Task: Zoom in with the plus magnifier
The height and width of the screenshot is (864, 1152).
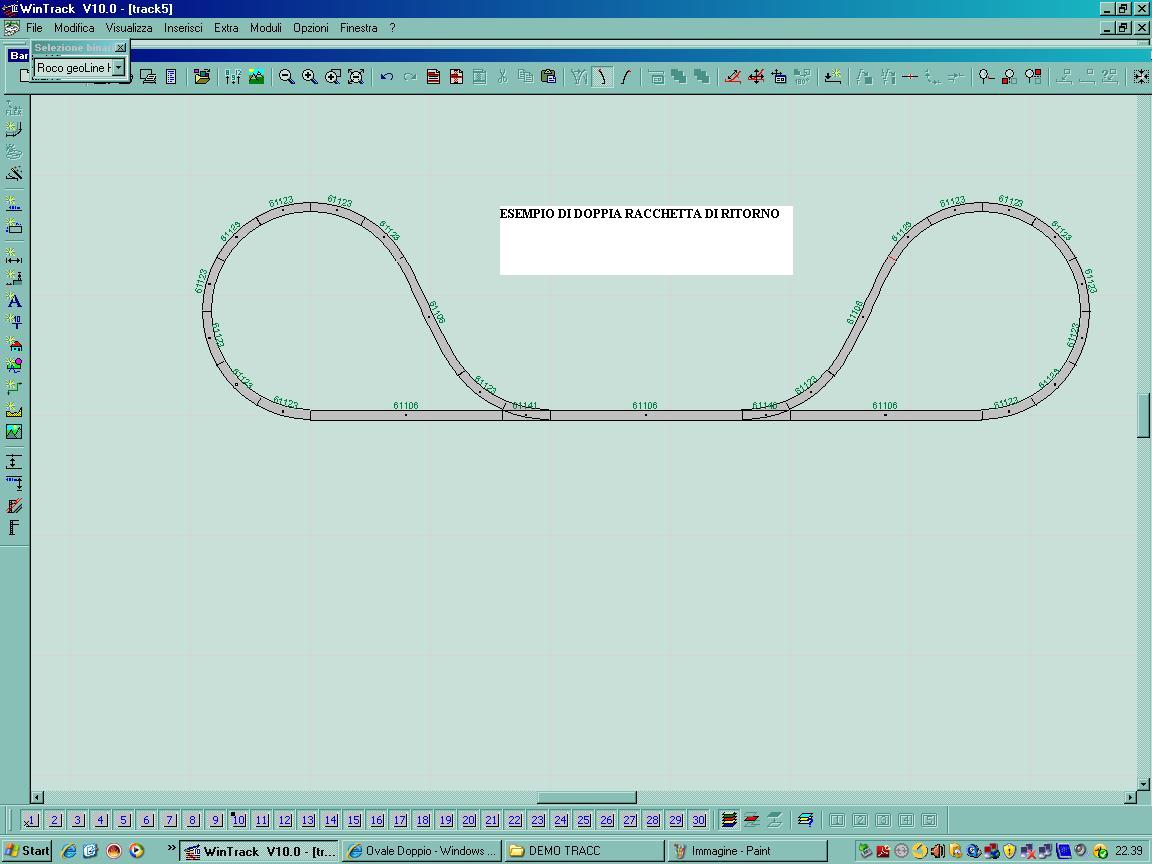Action: (x=310, y=76)
